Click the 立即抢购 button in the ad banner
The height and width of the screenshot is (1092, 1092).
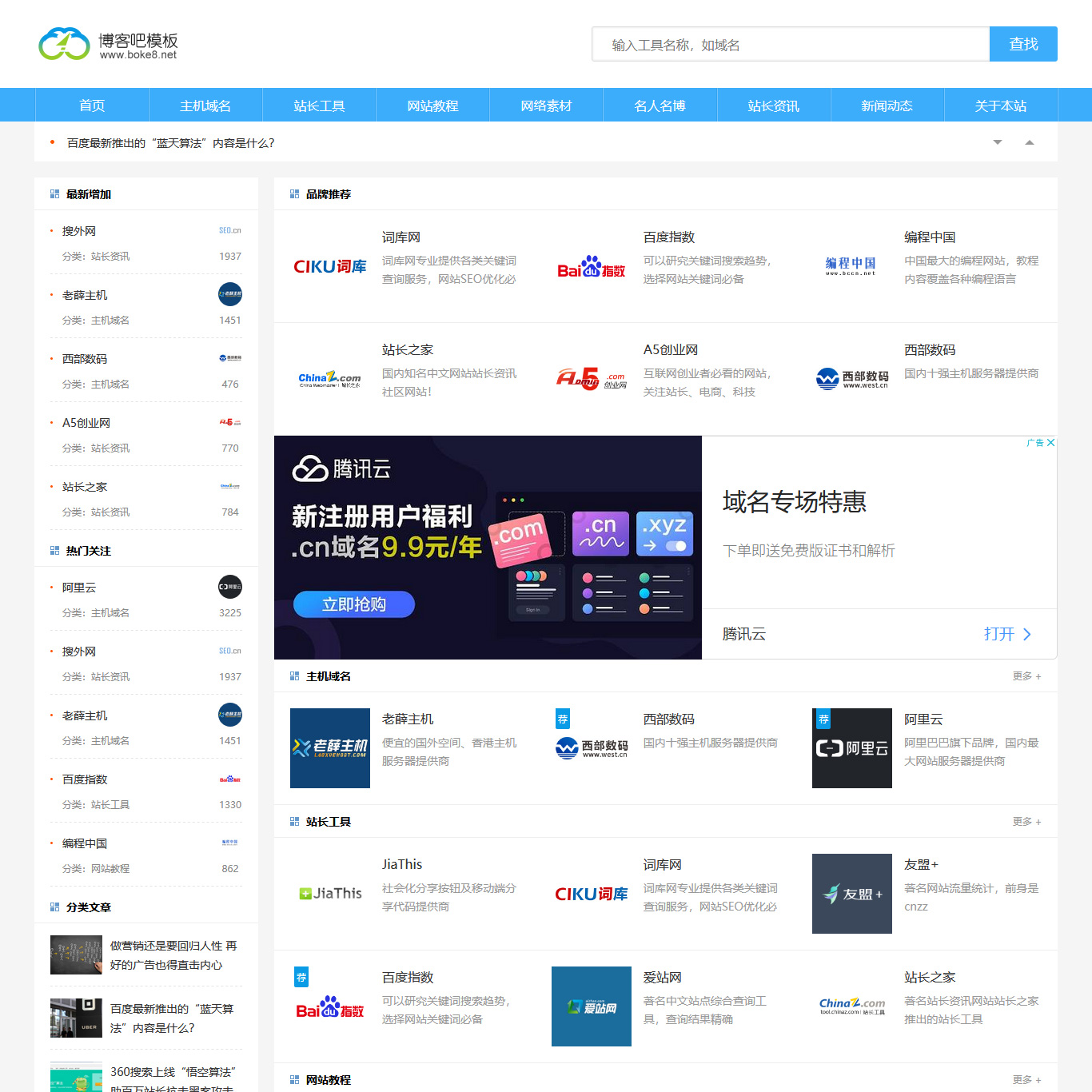tap(354, 604)
